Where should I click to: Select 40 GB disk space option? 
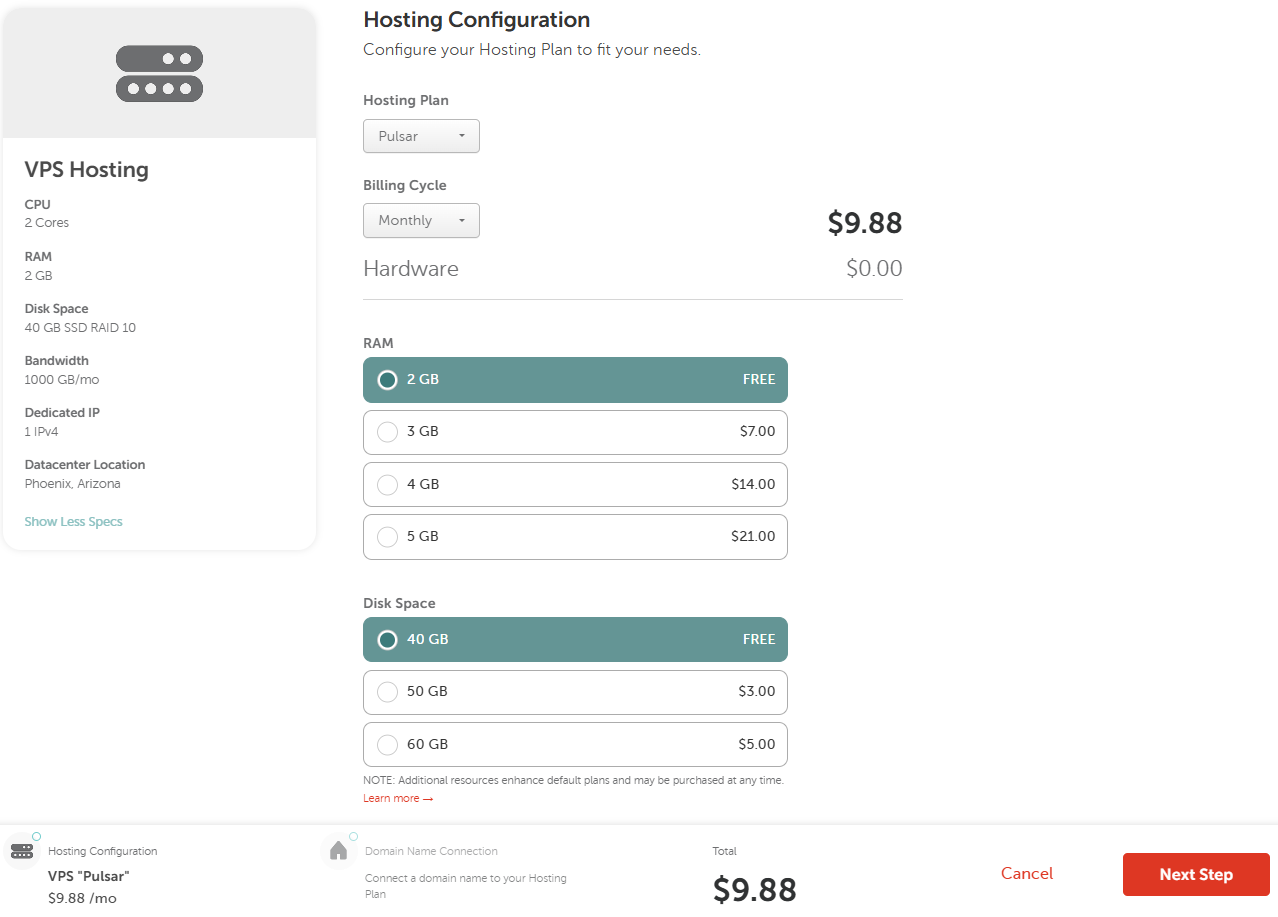point(575,640)
